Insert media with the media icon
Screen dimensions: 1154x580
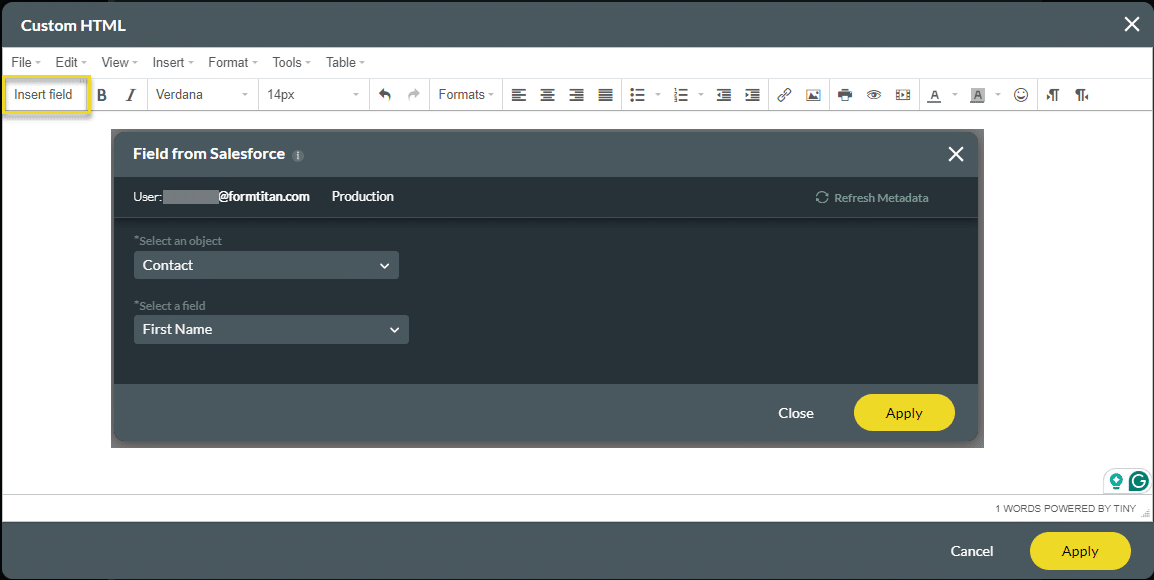pyautogui.click(x=903, y=94)
